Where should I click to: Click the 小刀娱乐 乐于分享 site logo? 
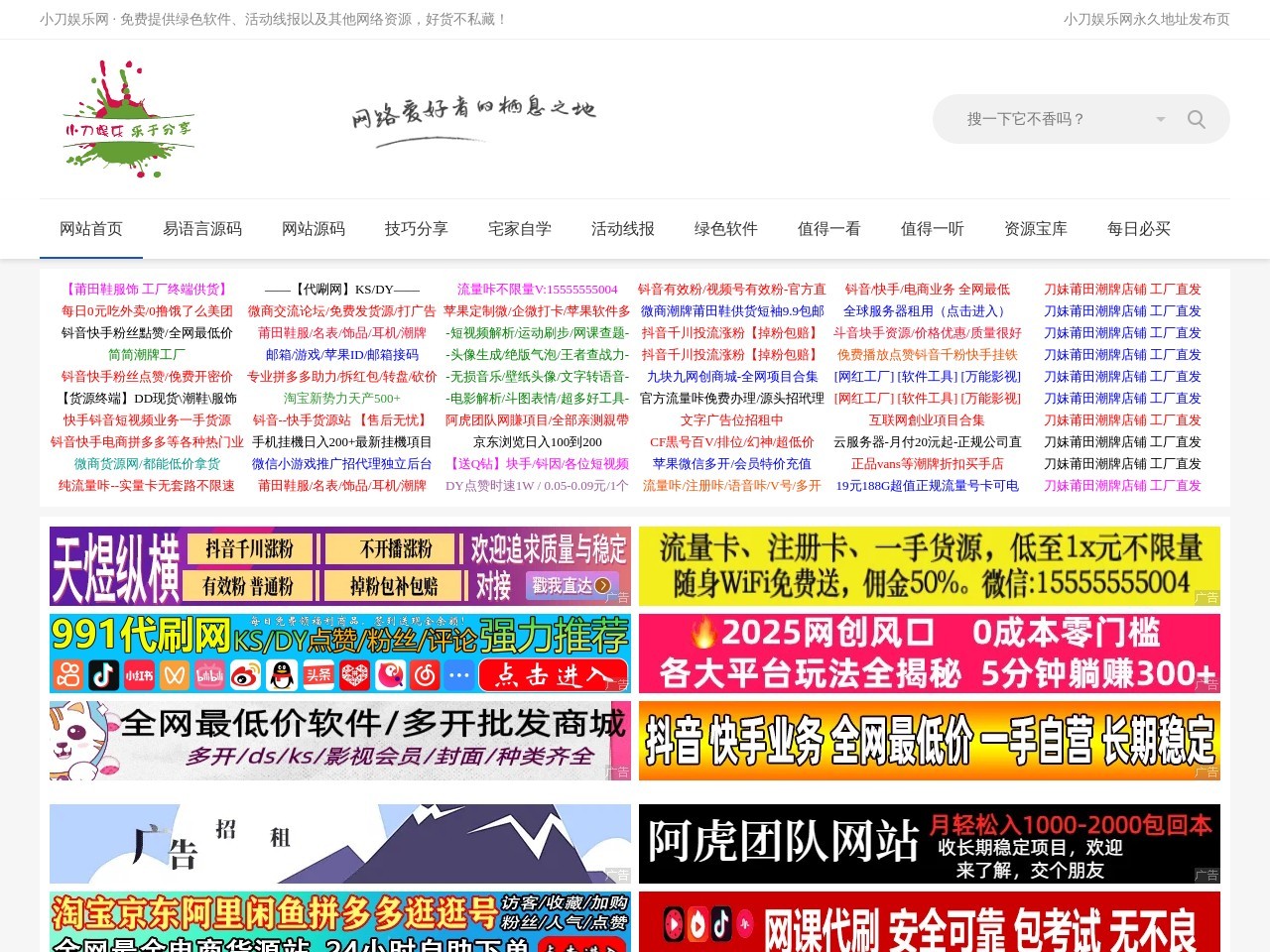(129, 119)
